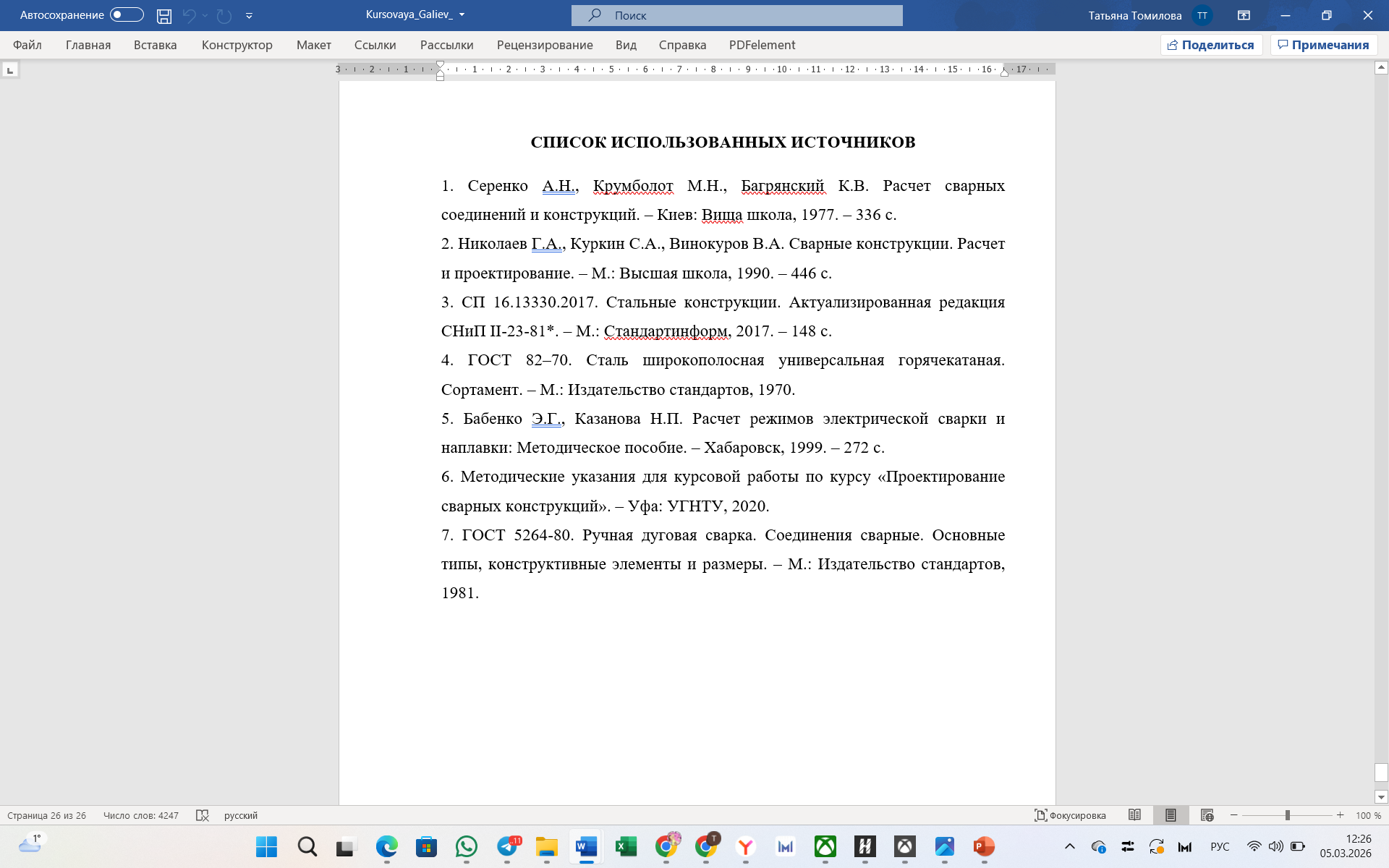
Task: Click the Undo arrow icon
Action: (x=189, y=15)
